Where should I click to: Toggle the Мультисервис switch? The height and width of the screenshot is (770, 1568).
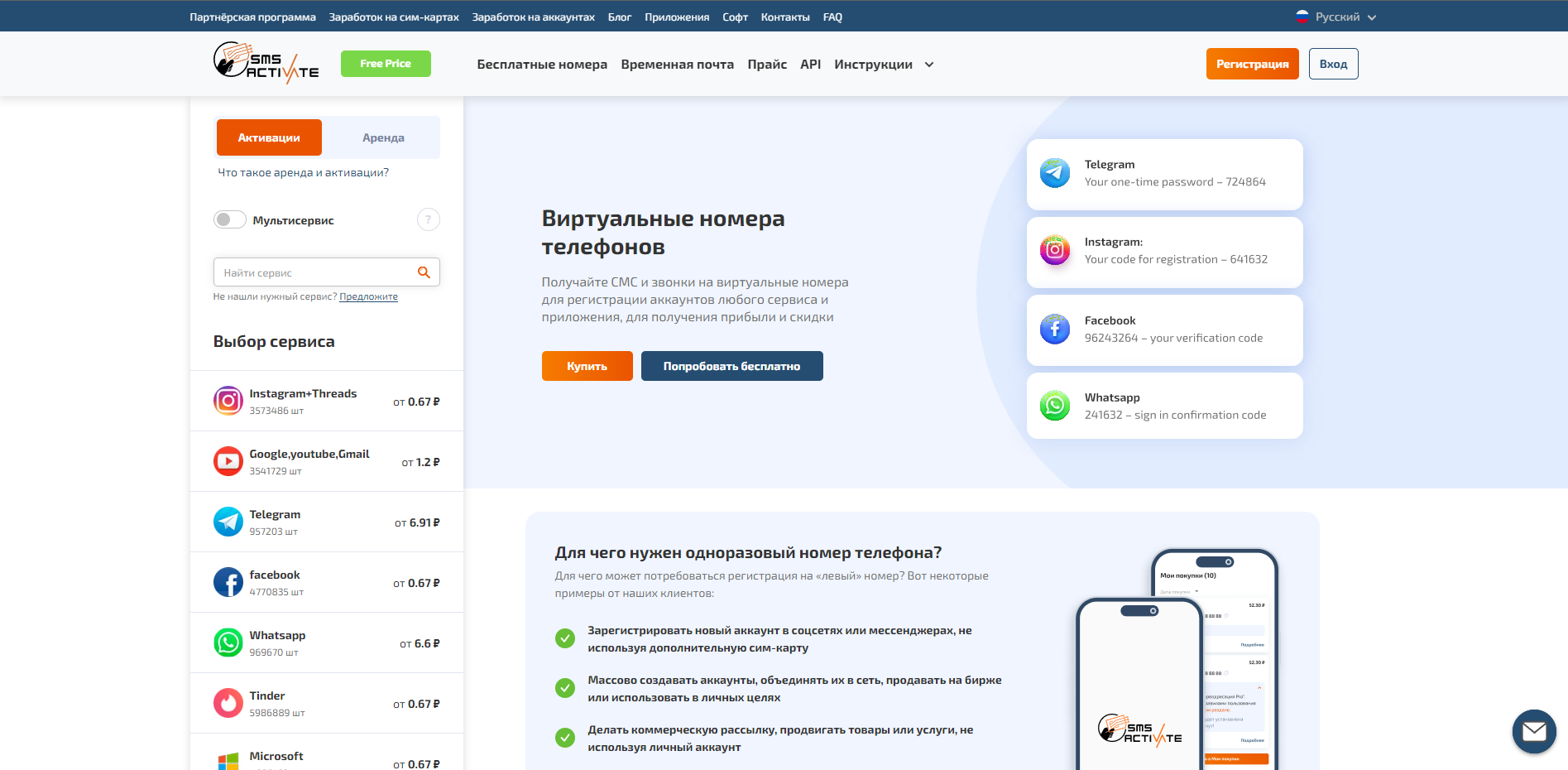[229, 219]
